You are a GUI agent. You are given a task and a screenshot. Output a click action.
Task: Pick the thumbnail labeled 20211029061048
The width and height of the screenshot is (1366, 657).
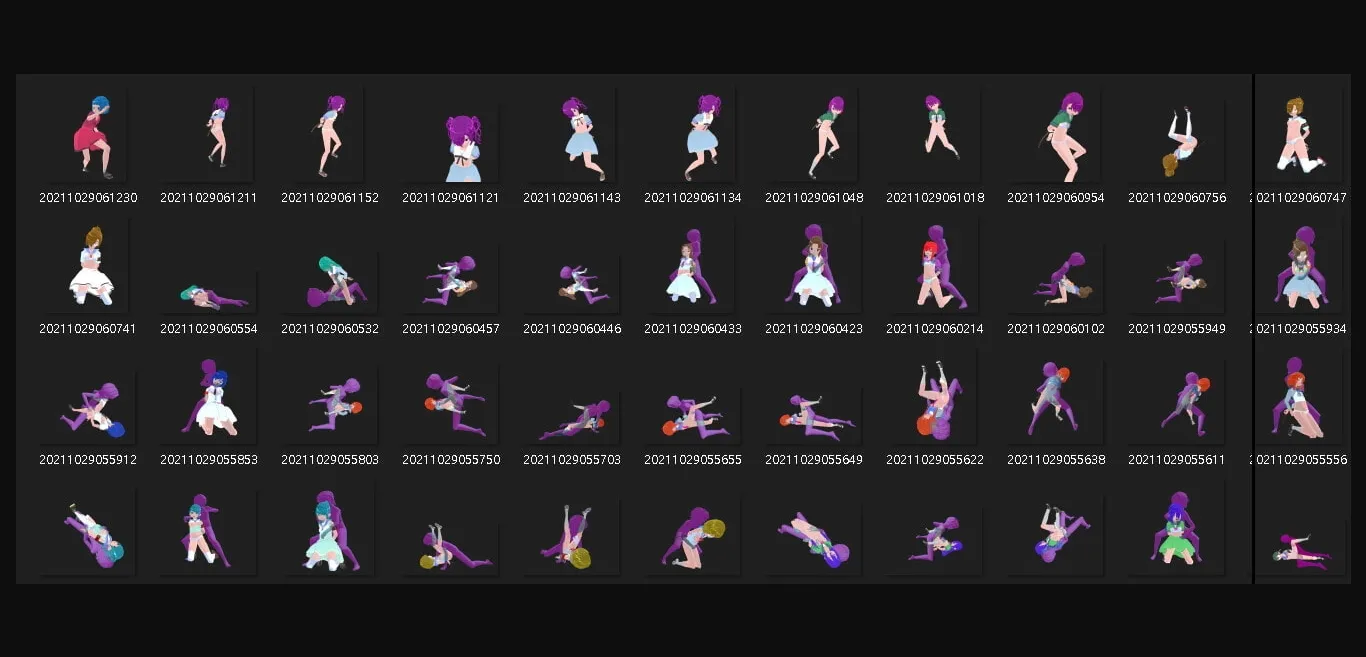click(814, 137)
